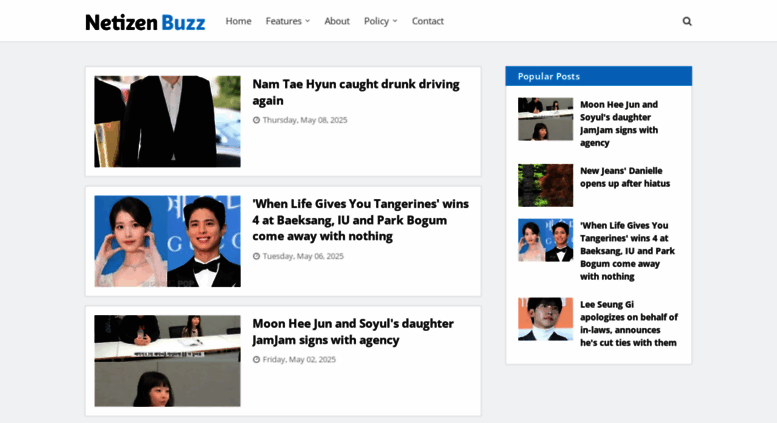Open main headline about JamJam signing with agency
The image size is (777, 423).
[353, 332]
